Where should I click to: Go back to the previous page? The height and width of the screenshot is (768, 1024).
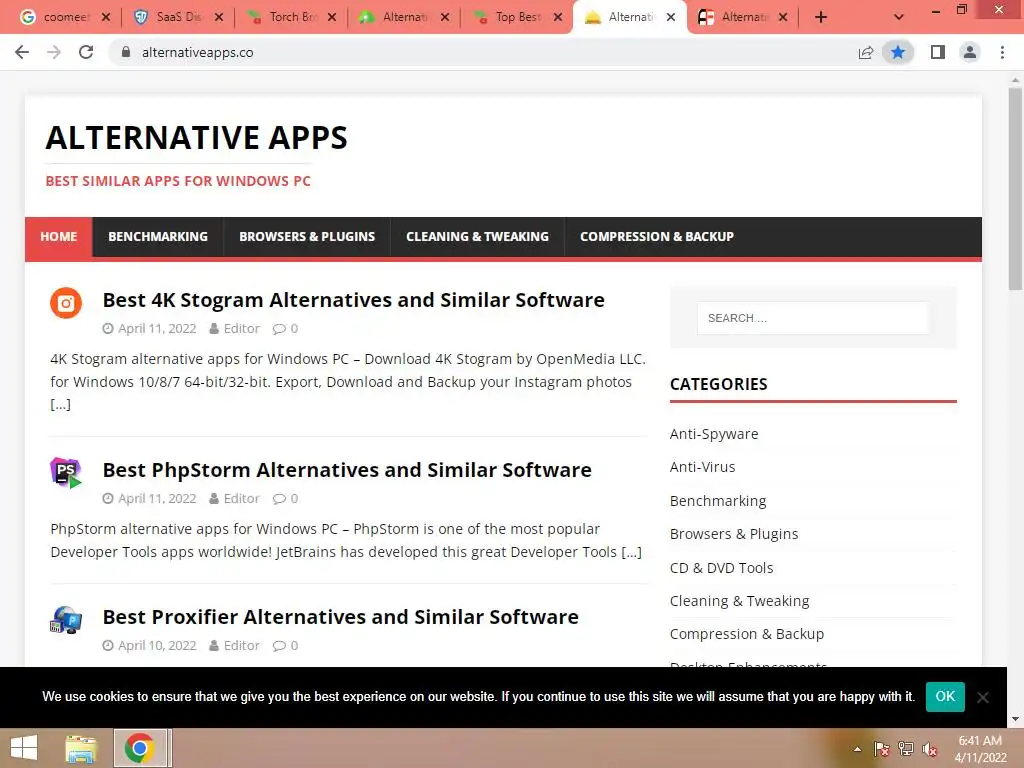point(22,52)
